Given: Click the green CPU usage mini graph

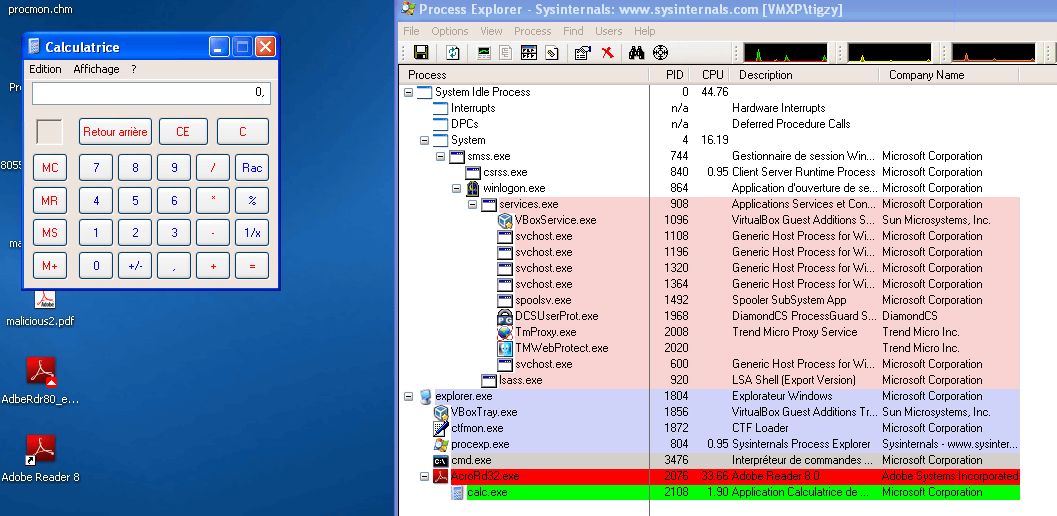Looking at the screenshot, I should [x=785, y=53].
